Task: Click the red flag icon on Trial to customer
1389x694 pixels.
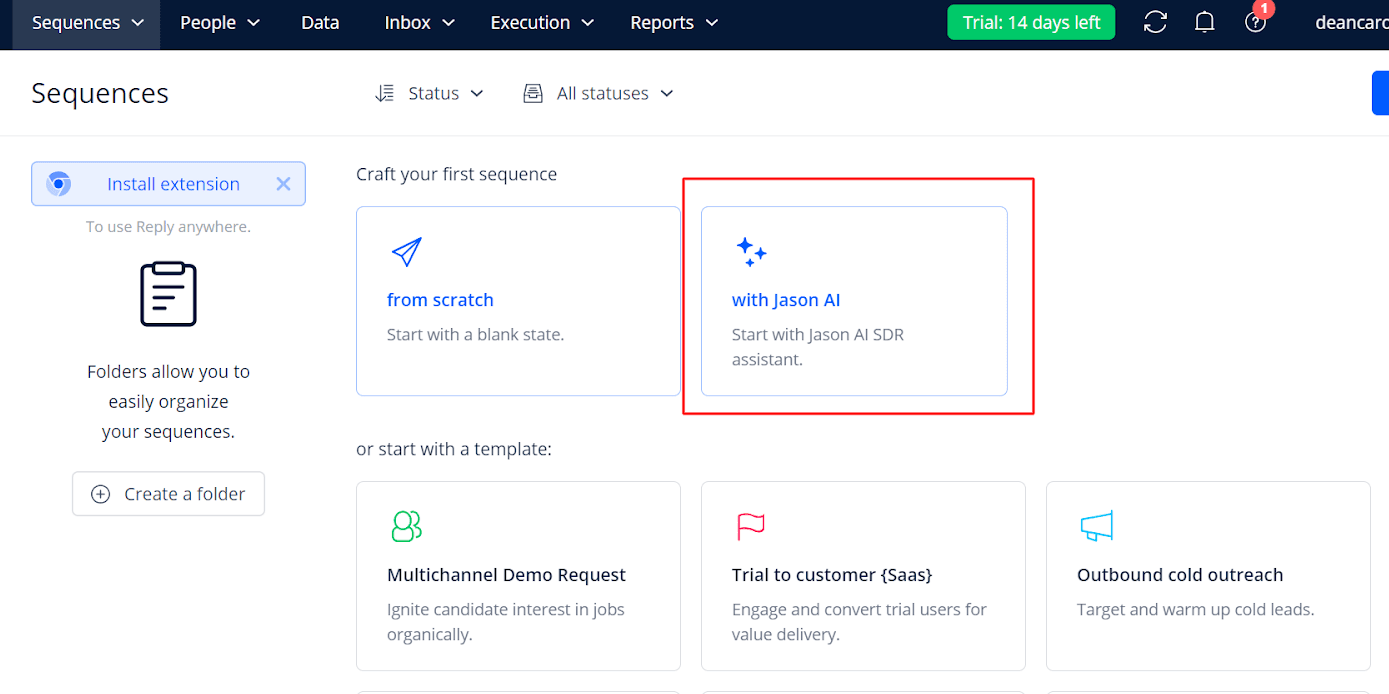Action: [750, 527]
